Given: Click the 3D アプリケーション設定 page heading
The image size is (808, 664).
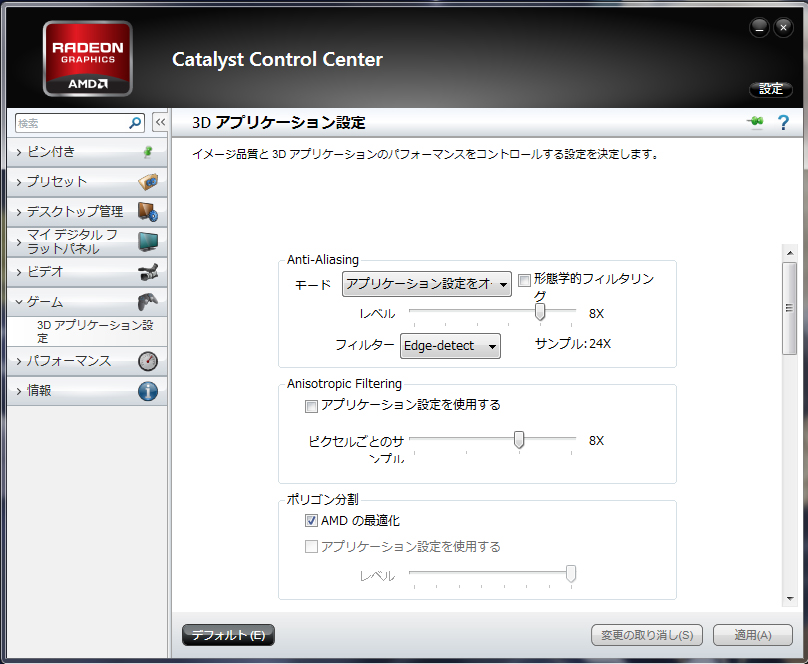Looking at the screenshot, I should [x=279, y=123].
